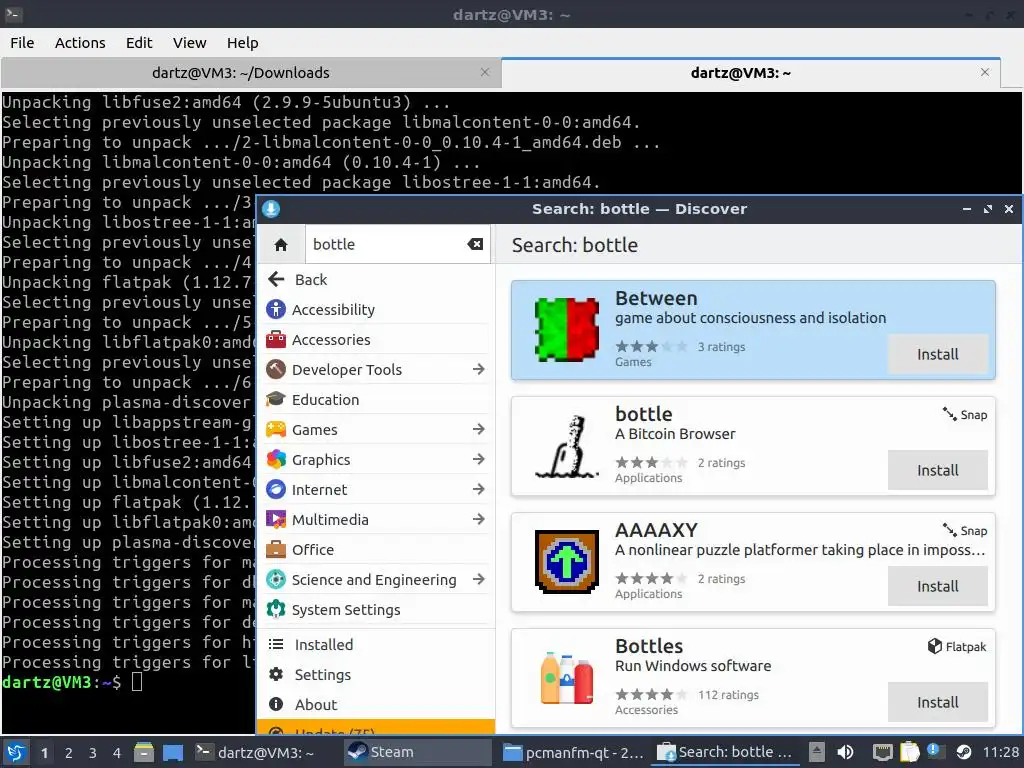Close the dartz@VM3: ~ terminal tab

pyautogui.click(x=985, y=72)
